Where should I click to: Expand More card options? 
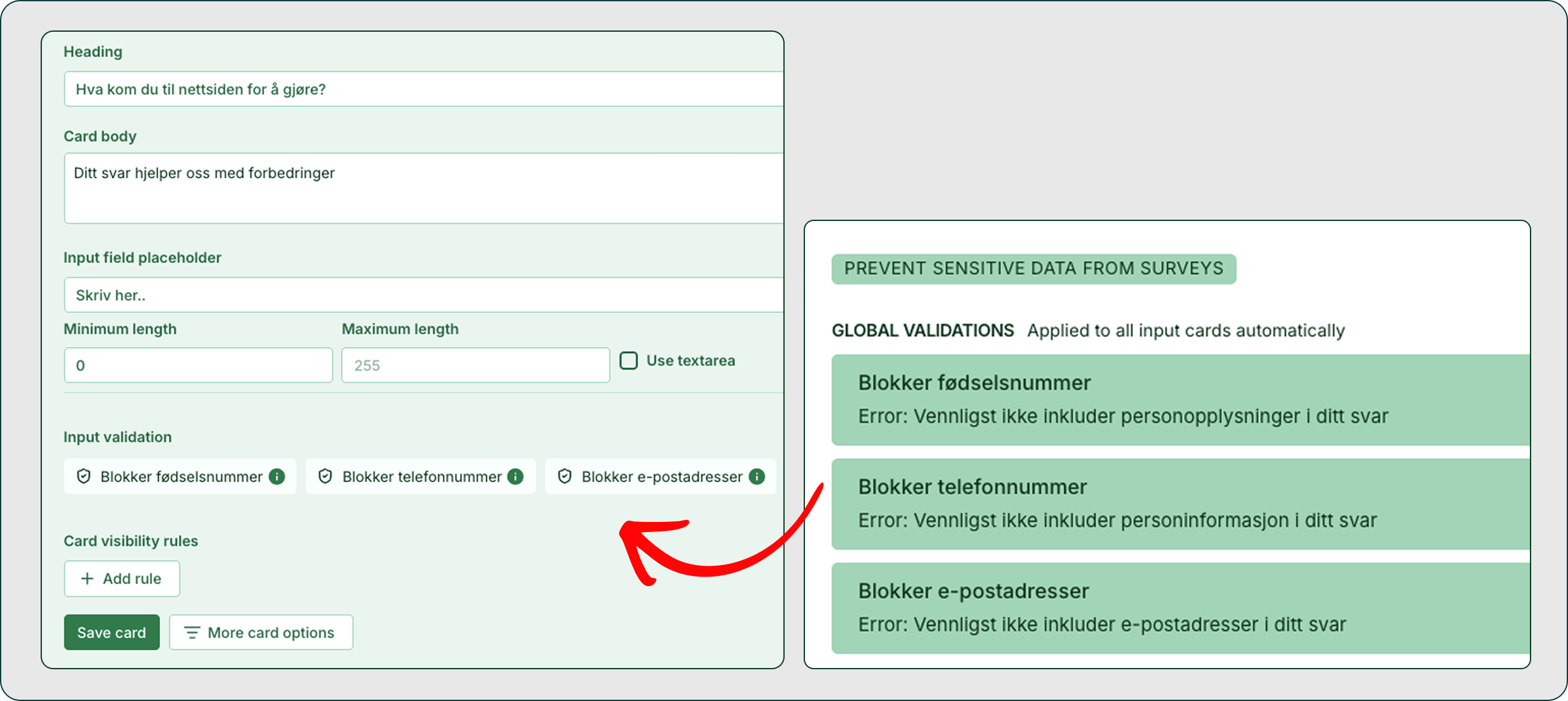coord(261,632)
